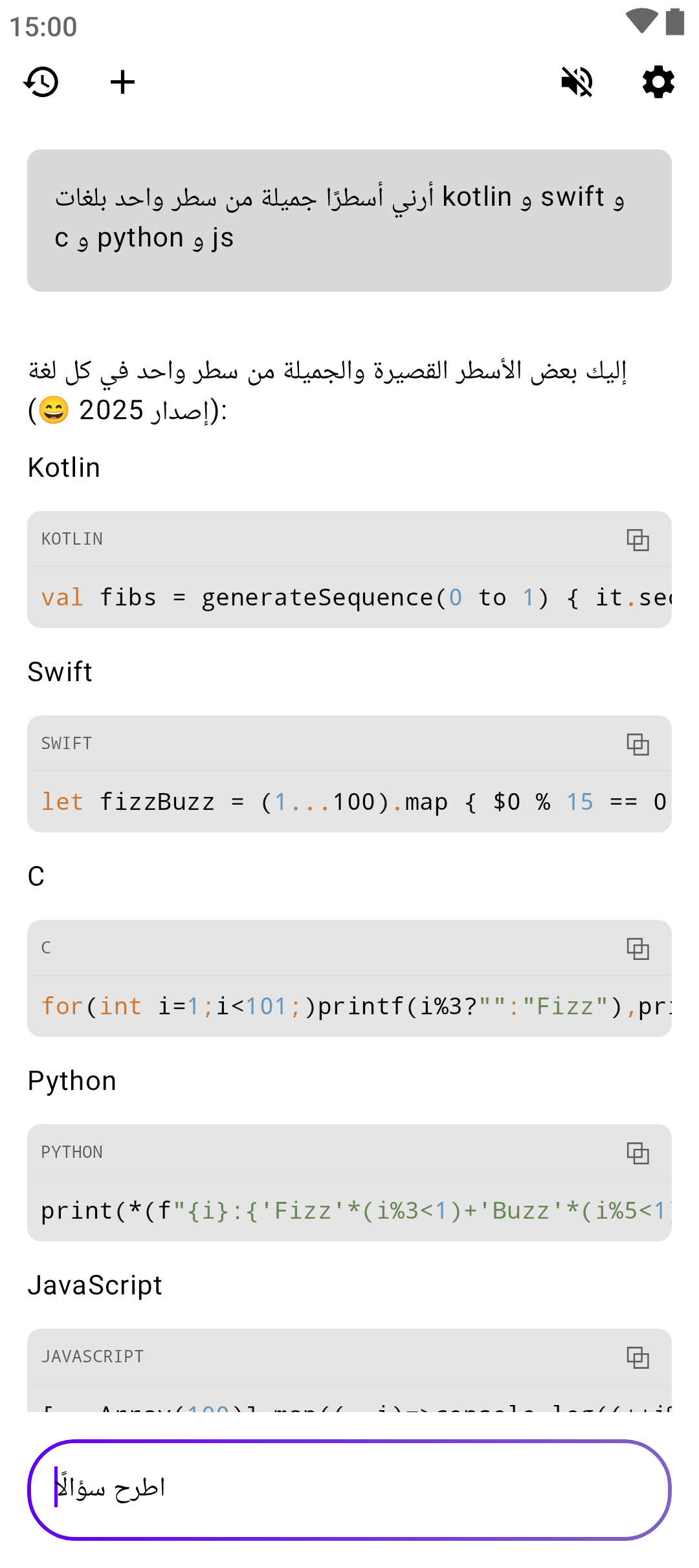699x1568 pixels.
Task: Tap the Swift fizzBuzz code line
Action: click(349, 802)
